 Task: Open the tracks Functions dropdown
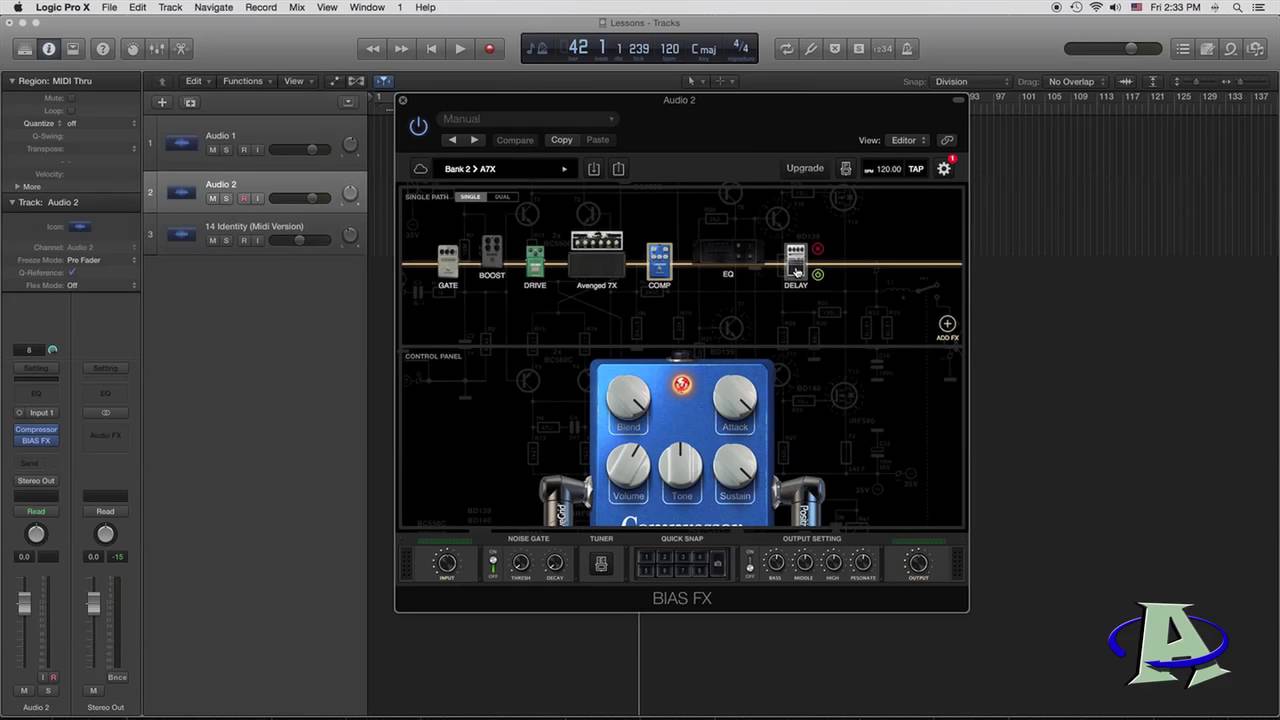[247, 81]
